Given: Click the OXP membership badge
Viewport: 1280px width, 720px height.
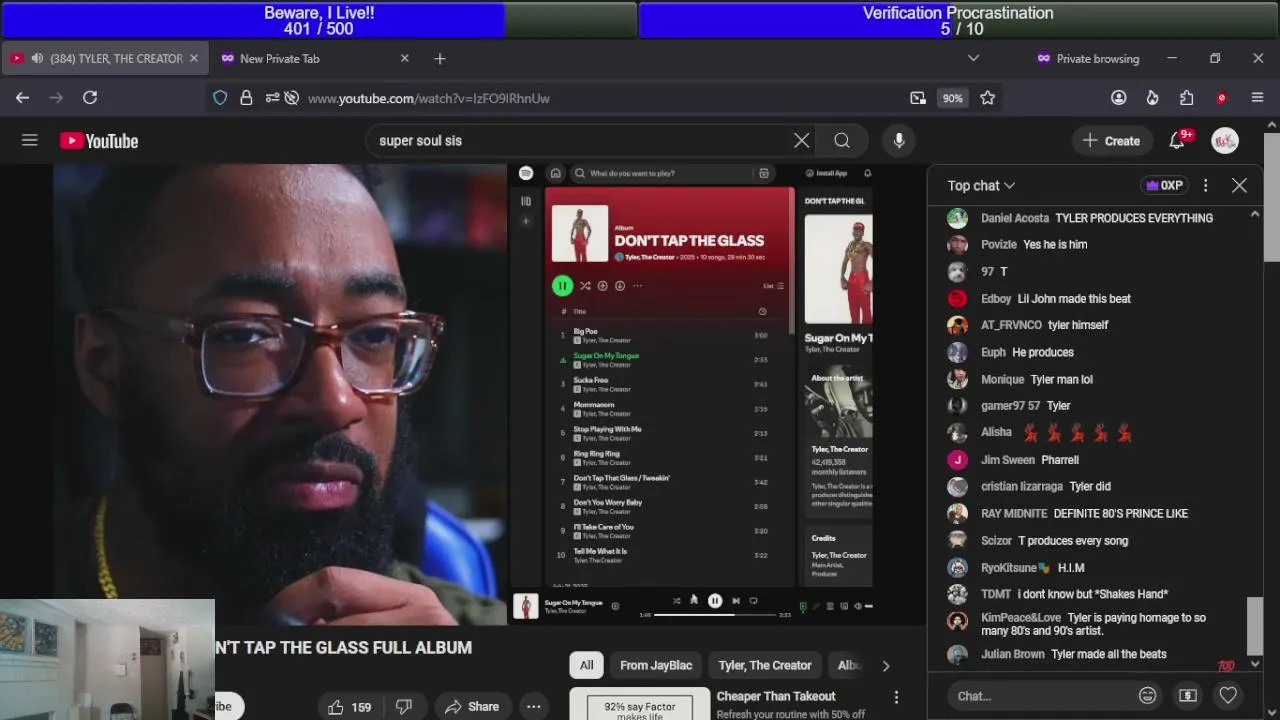Looking at the screenshot, I should [1164, 185].
